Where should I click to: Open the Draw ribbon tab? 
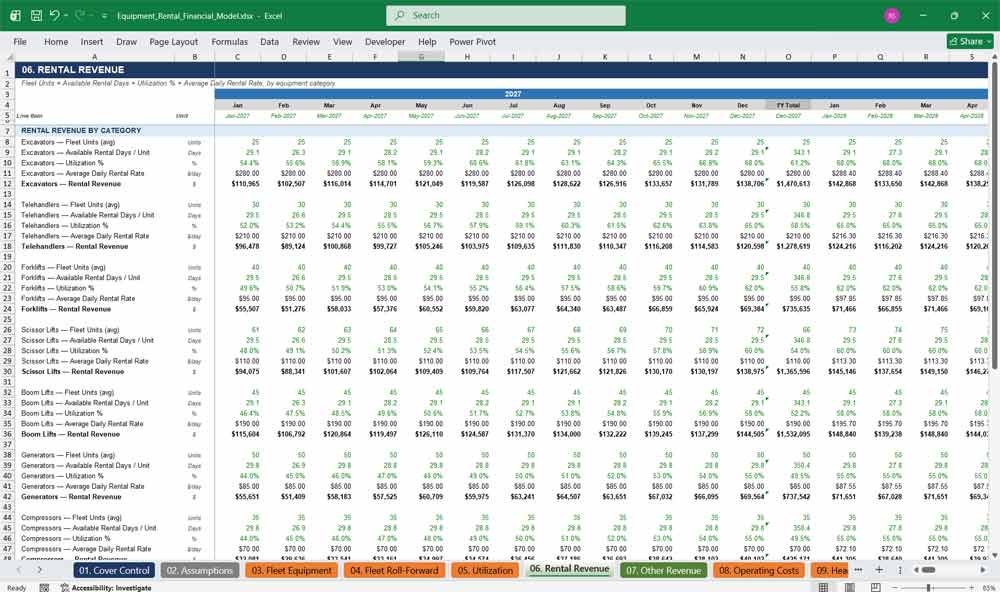click(126, 41)
